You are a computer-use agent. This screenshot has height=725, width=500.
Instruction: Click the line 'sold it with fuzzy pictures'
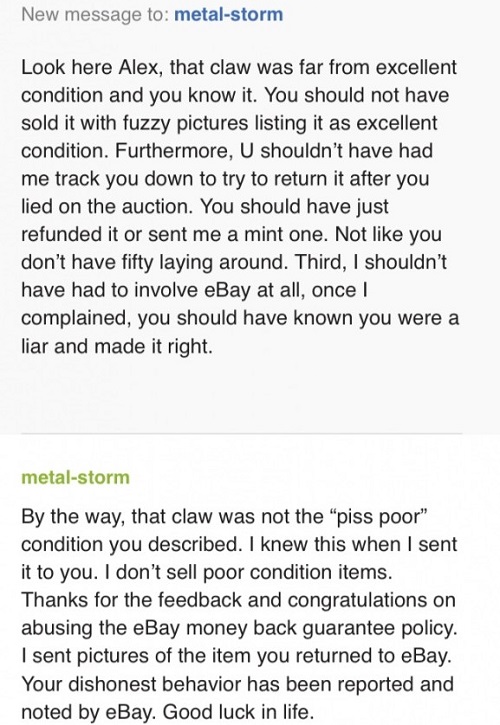(229, 123)
